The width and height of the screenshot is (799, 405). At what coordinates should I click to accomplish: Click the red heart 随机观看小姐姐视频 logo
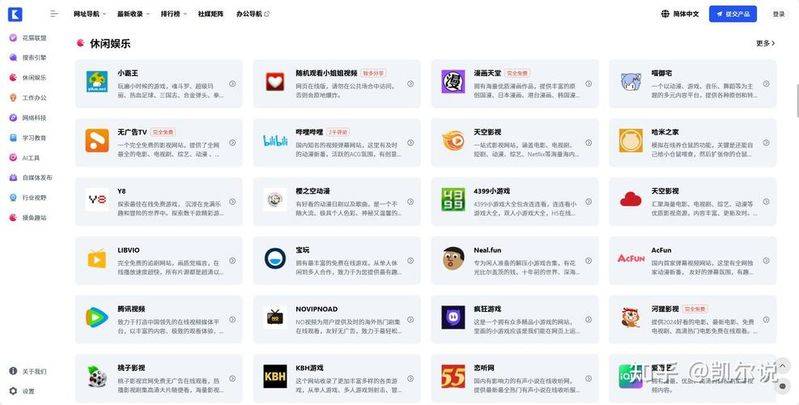275,82
